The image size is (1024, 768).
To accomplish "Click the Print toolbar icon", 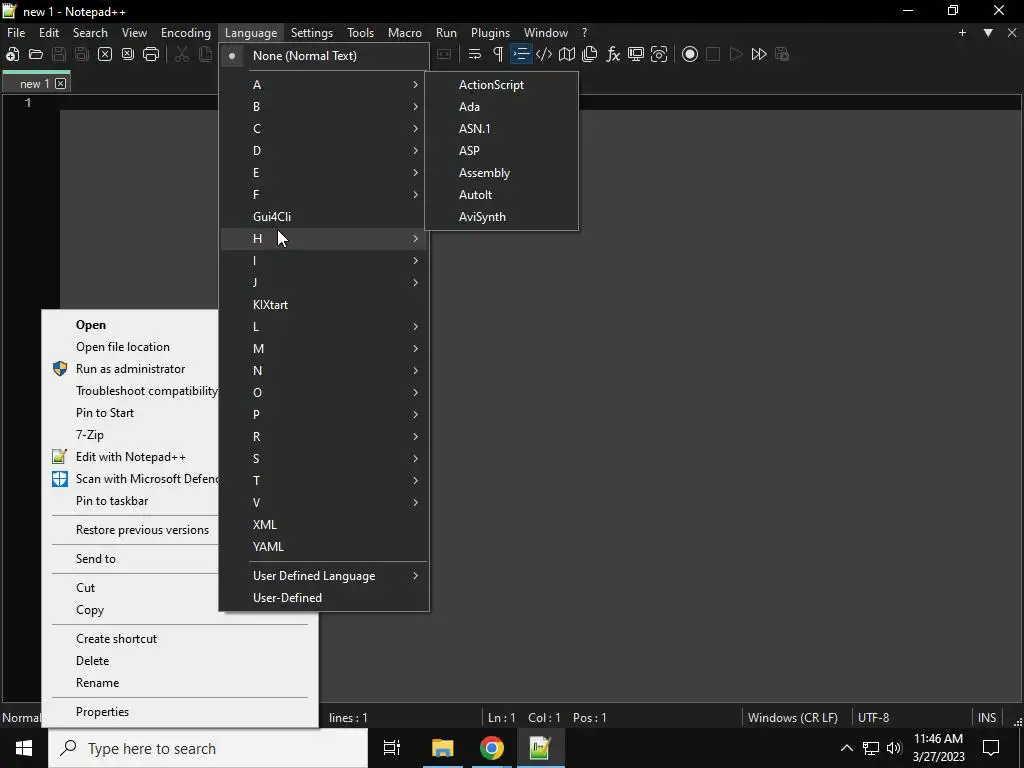I will [x=151, y=54].
